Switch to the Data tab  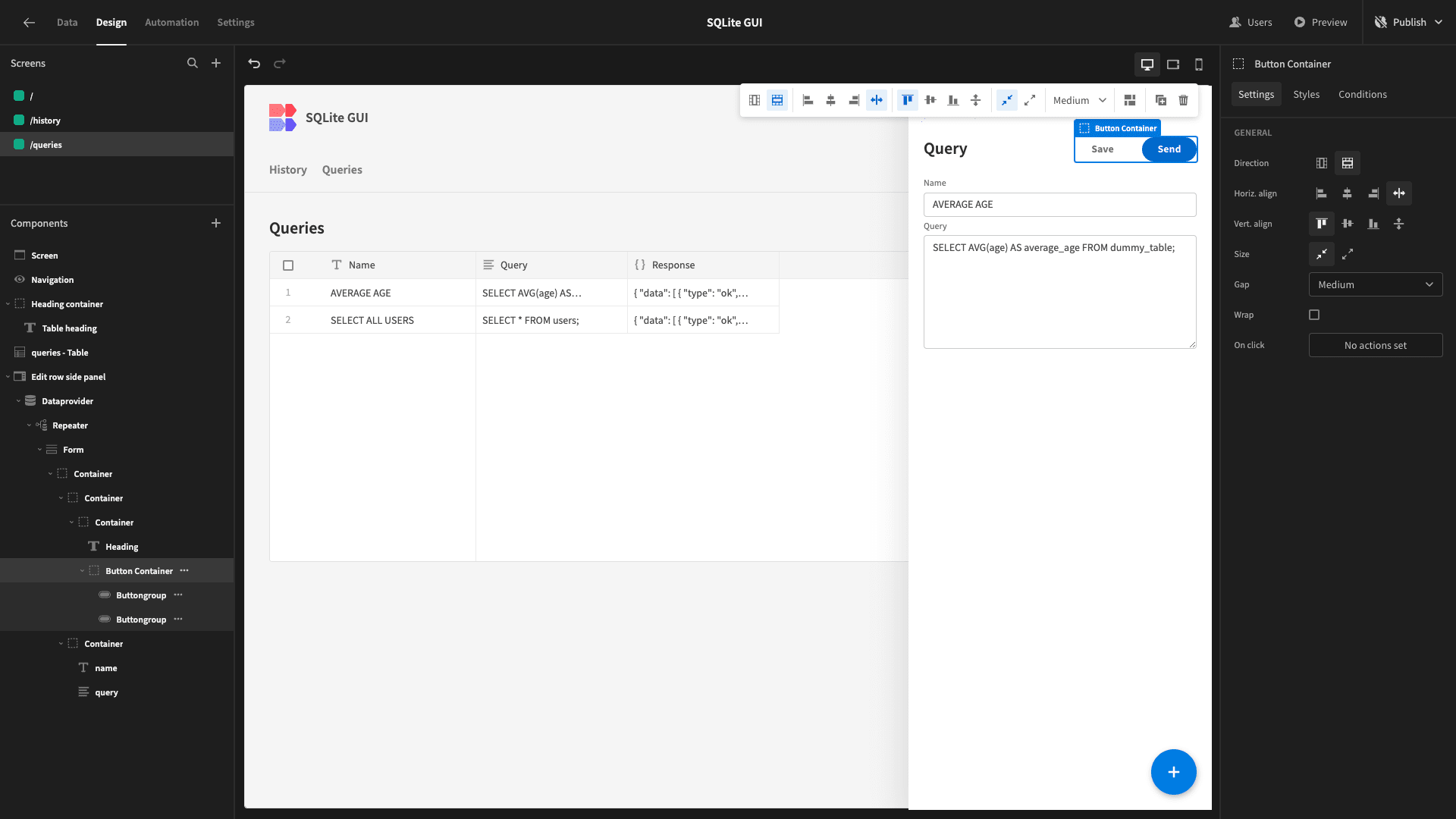[x=67, y=23]
